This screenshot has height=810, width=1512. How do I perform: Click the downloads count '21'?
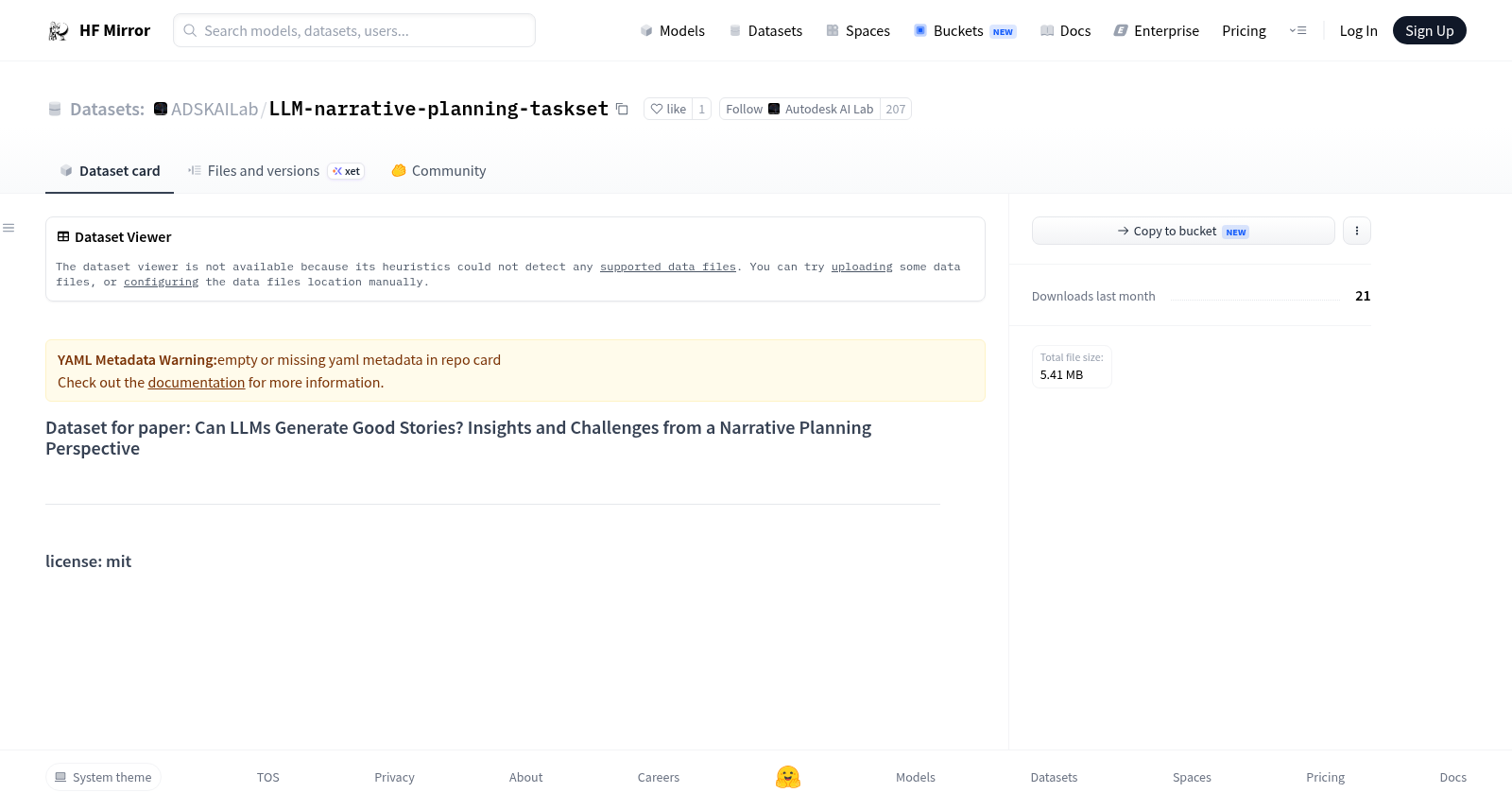tap(1363, 296)
